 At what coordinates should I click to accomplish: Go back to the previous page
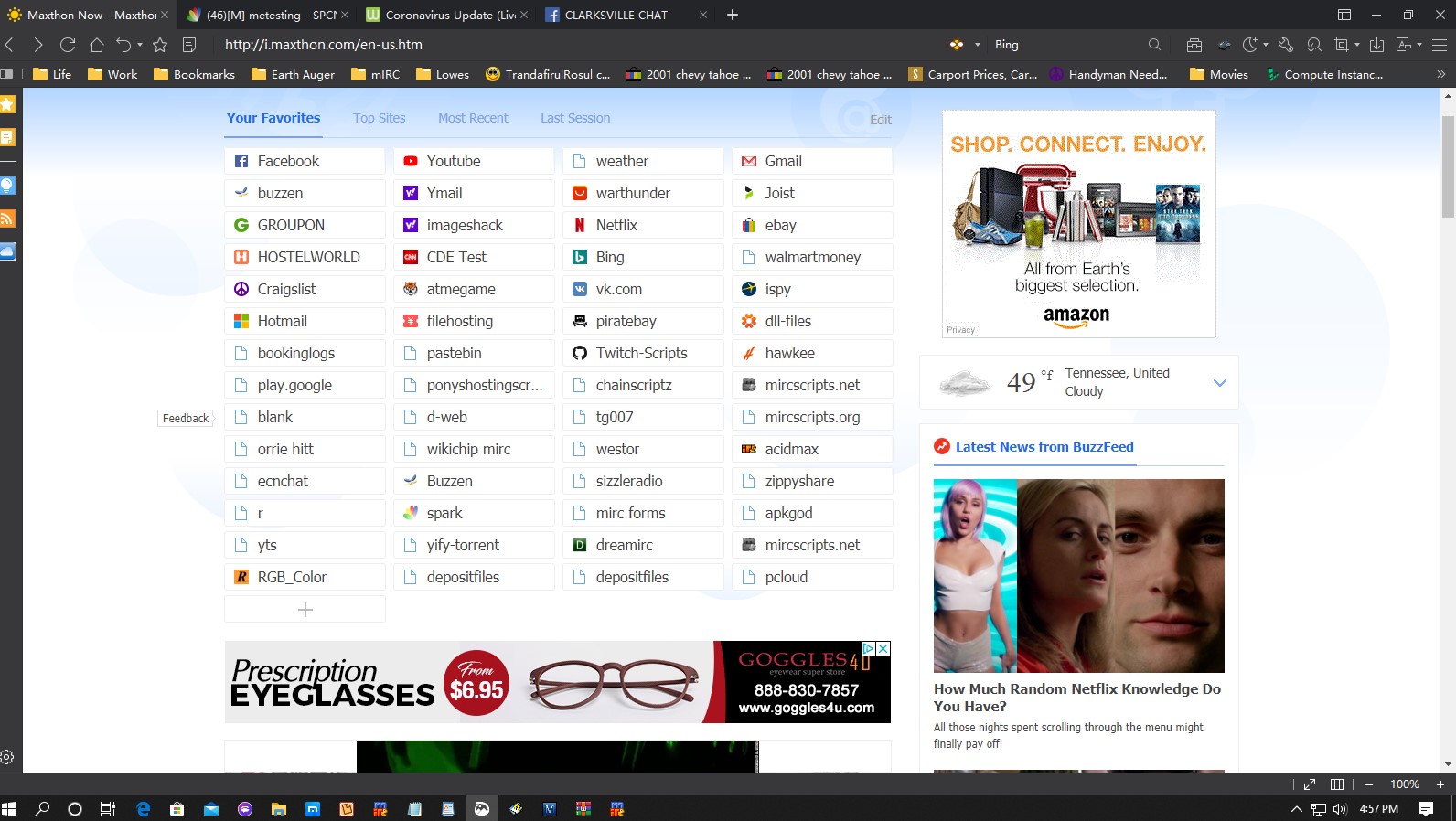coord(10,45)
